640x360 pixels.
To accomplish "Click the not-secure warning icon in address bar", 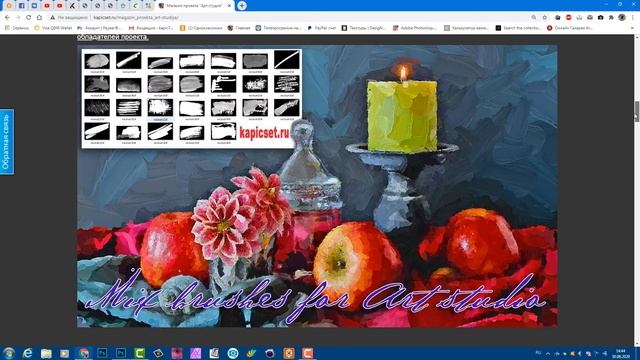I will pos(53,18).
